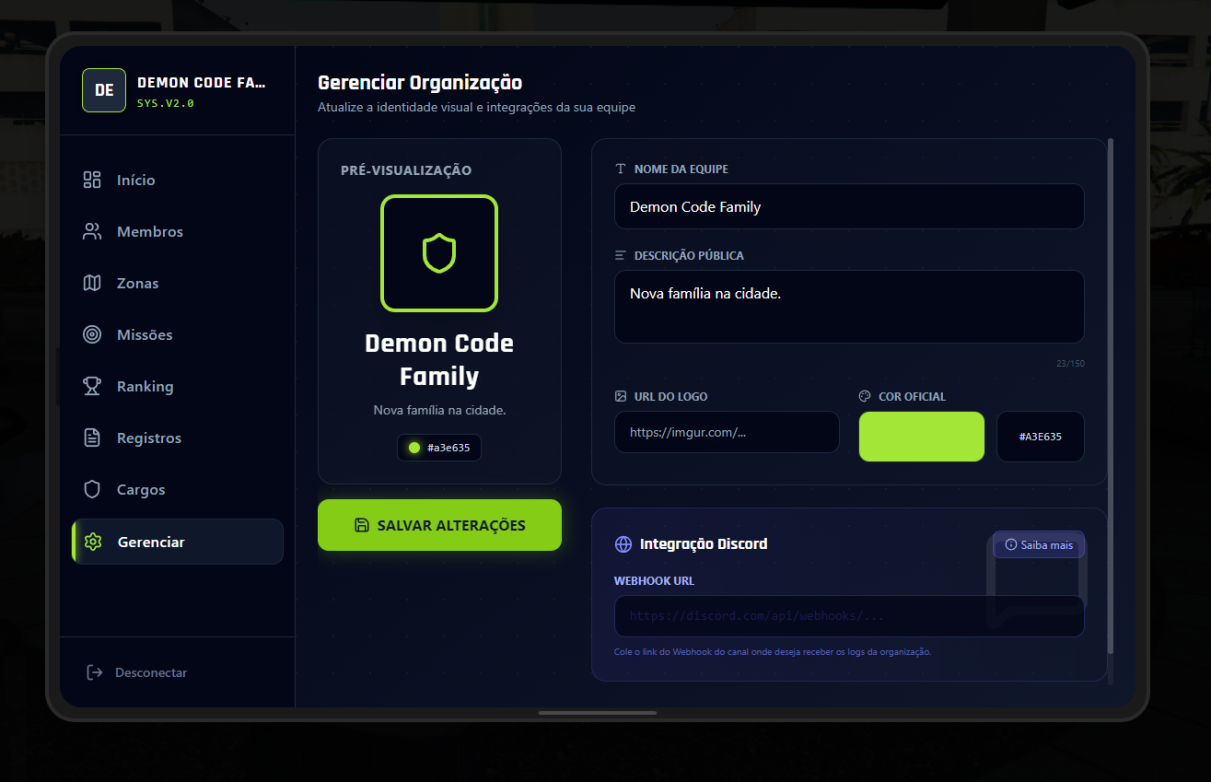Select the active Gerenciar menu item
The image size is (1211, 782).
[x=177, y=542]
